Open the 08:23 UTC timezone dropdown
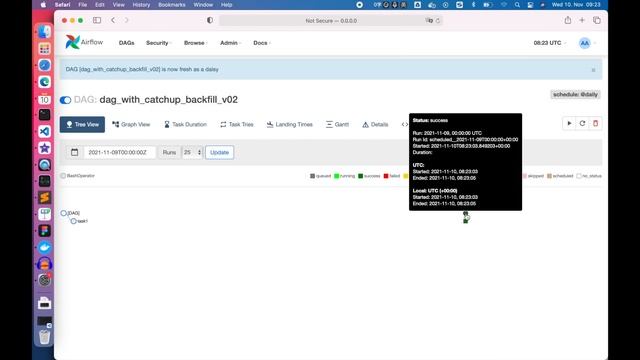The height and width of the screenshot is (360, 640). pos(549,43)
